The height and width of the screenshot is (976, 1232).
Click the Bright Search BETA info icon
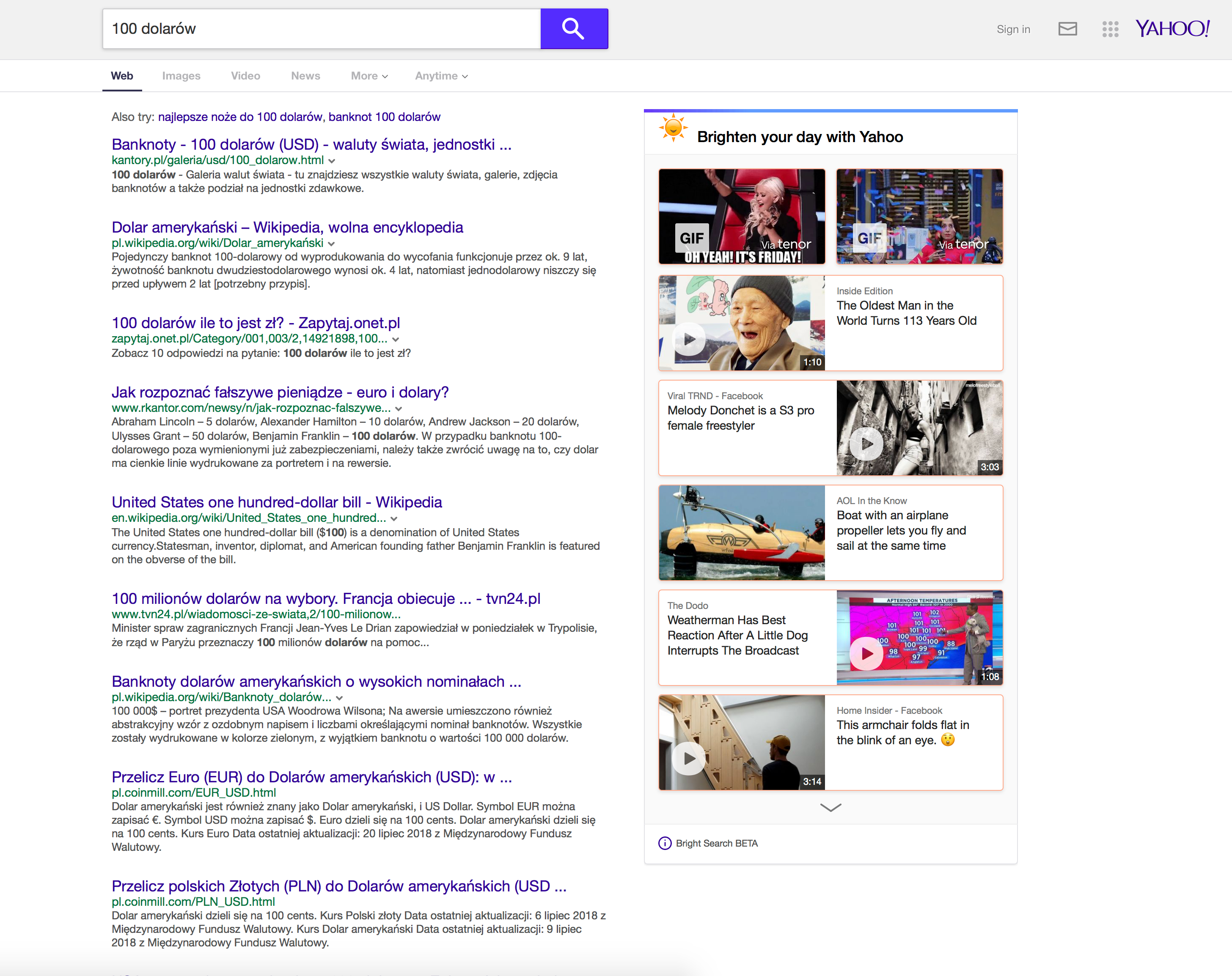click(x=665, y=843)
